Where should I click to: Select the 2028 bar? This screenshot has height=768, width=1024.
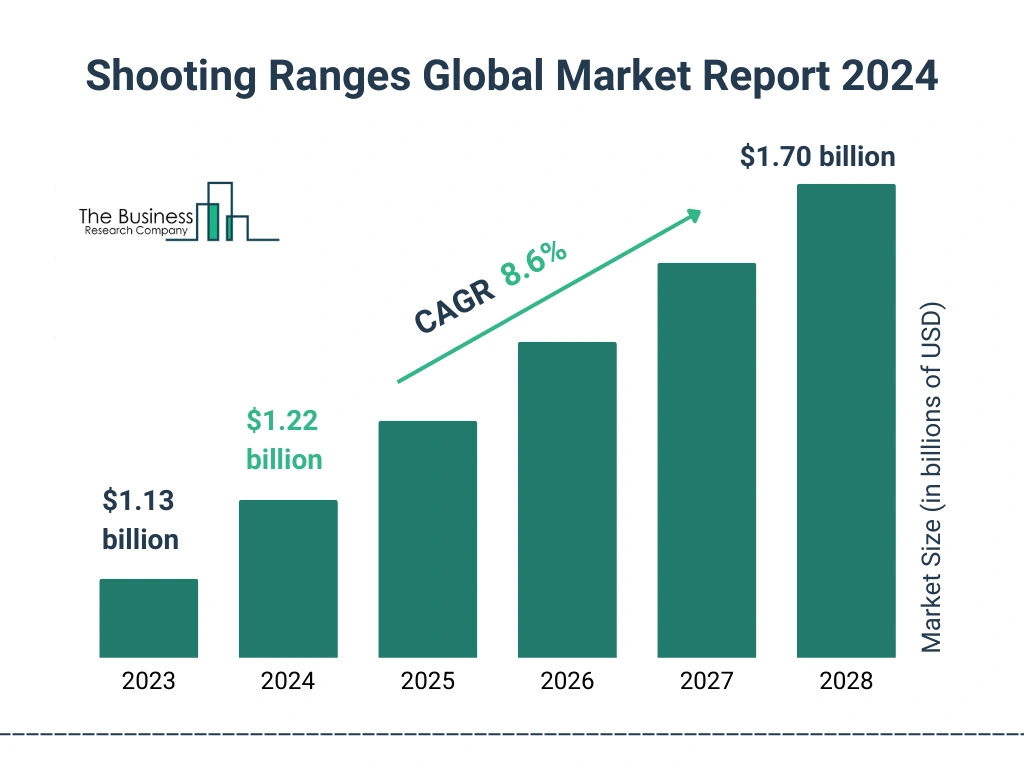(x=846, y=421)
